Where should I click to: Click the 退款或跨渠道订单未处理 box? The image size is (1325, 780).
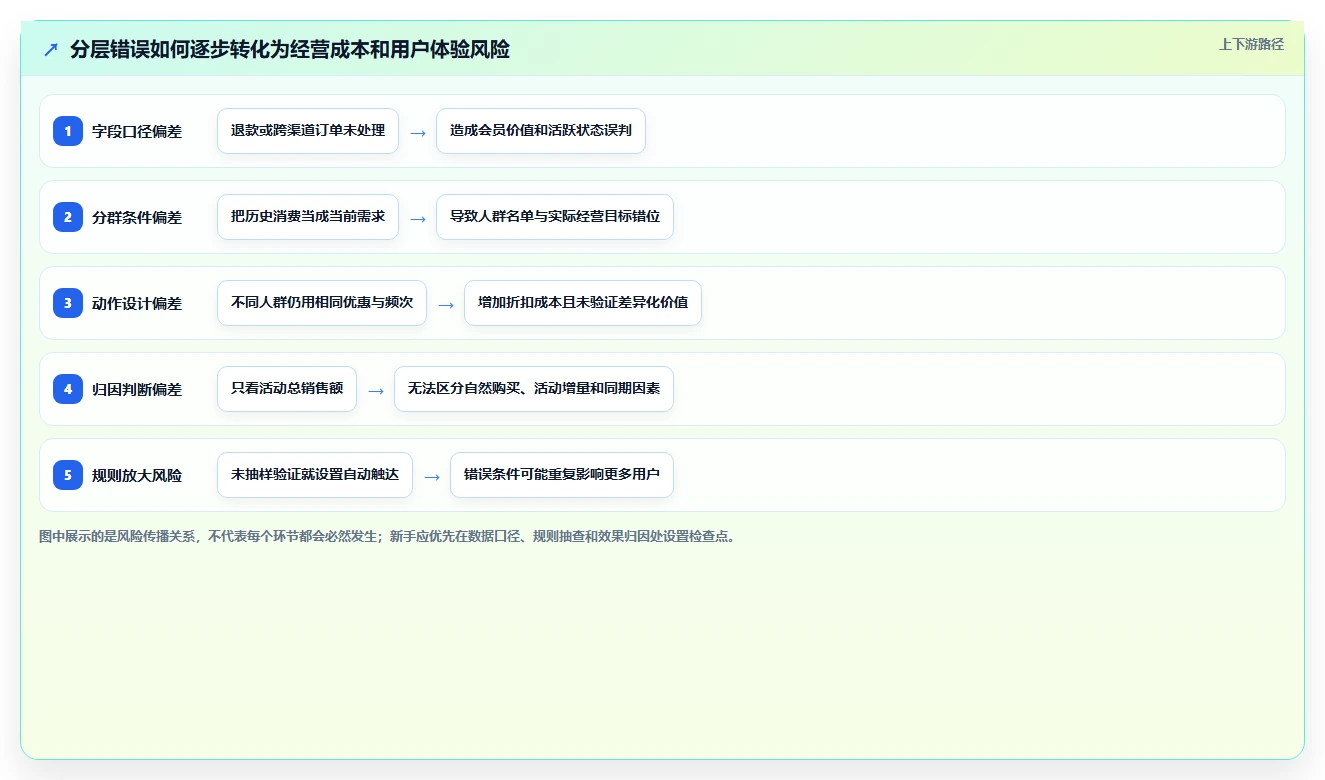pyautogui.click(x=308, y=131)
